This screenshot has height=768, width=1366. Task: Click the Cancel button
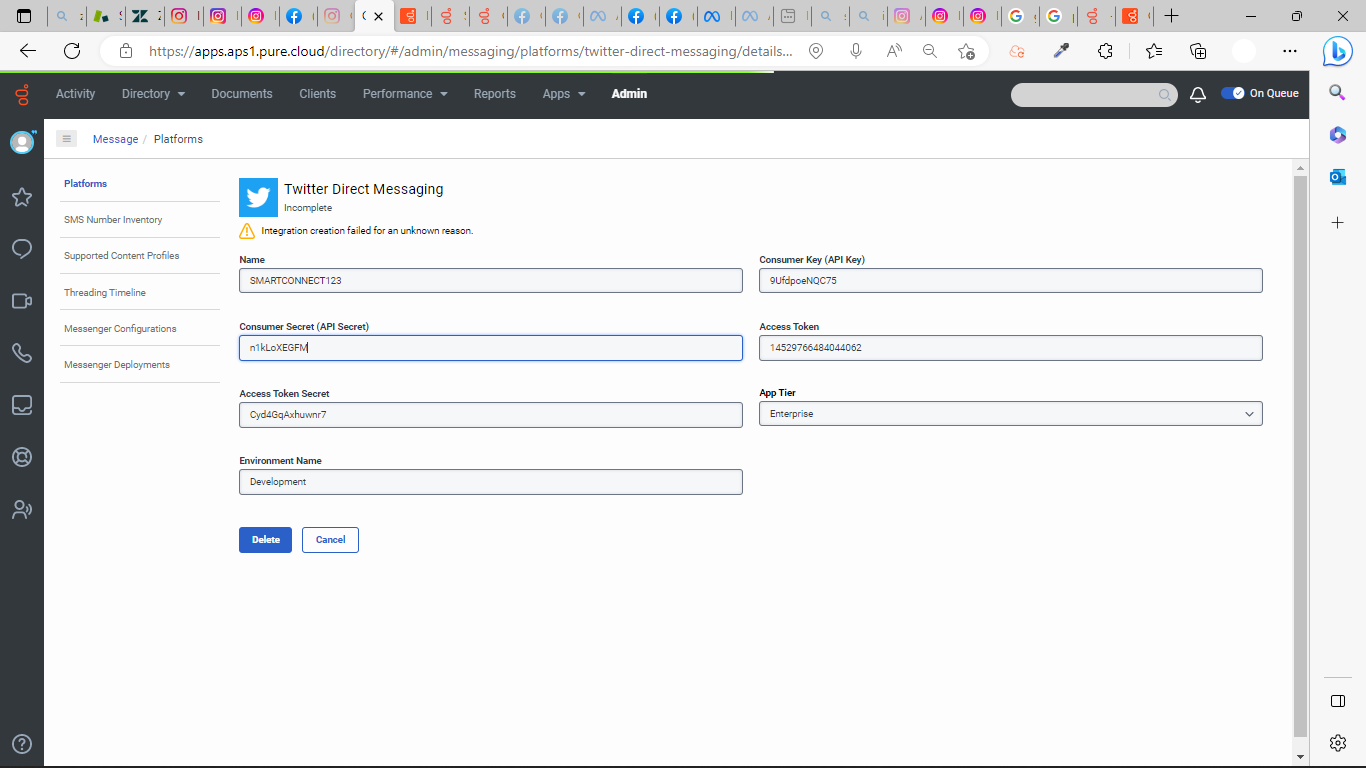click(330, 540)
